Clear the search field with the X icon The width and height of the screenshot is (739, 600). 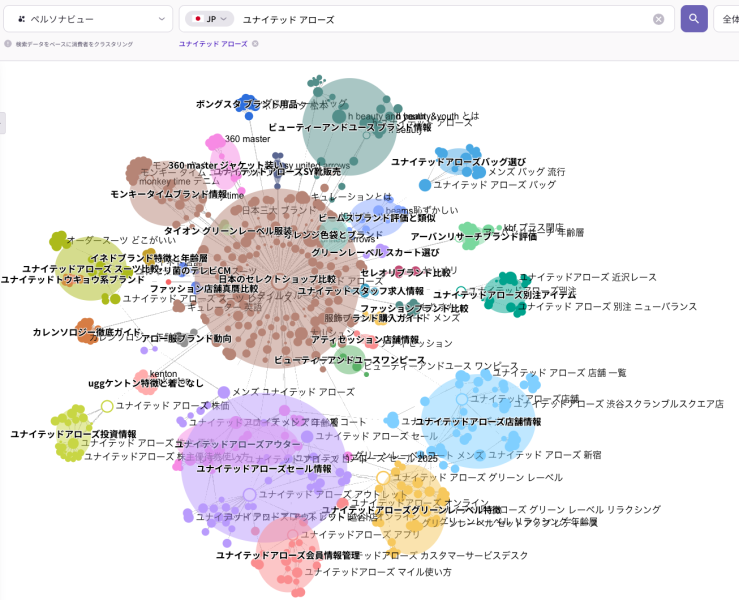(x=658, y=19)
